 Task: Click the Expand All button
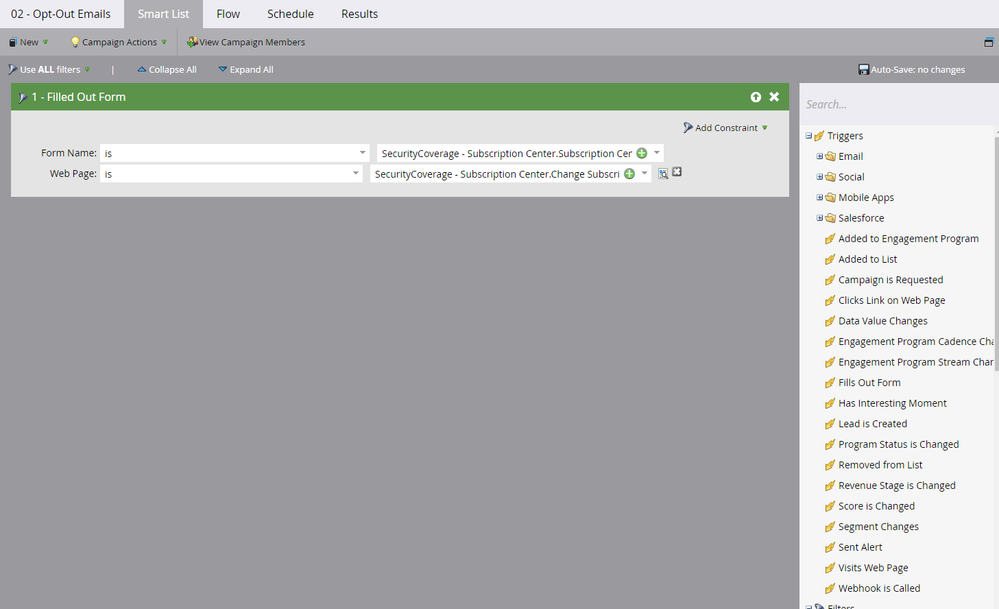pos(246,70)
